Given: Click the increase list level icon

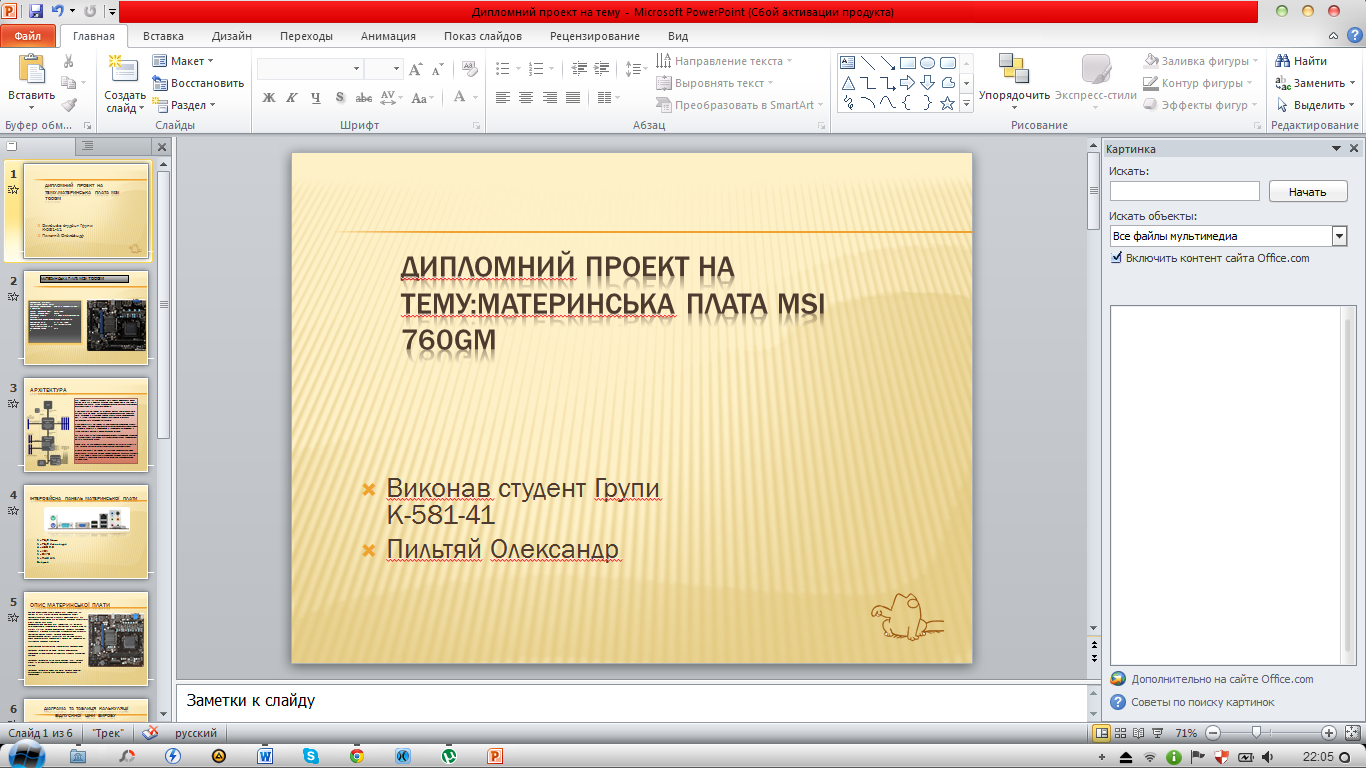Looking at the screenshot, I should point(601,69).
